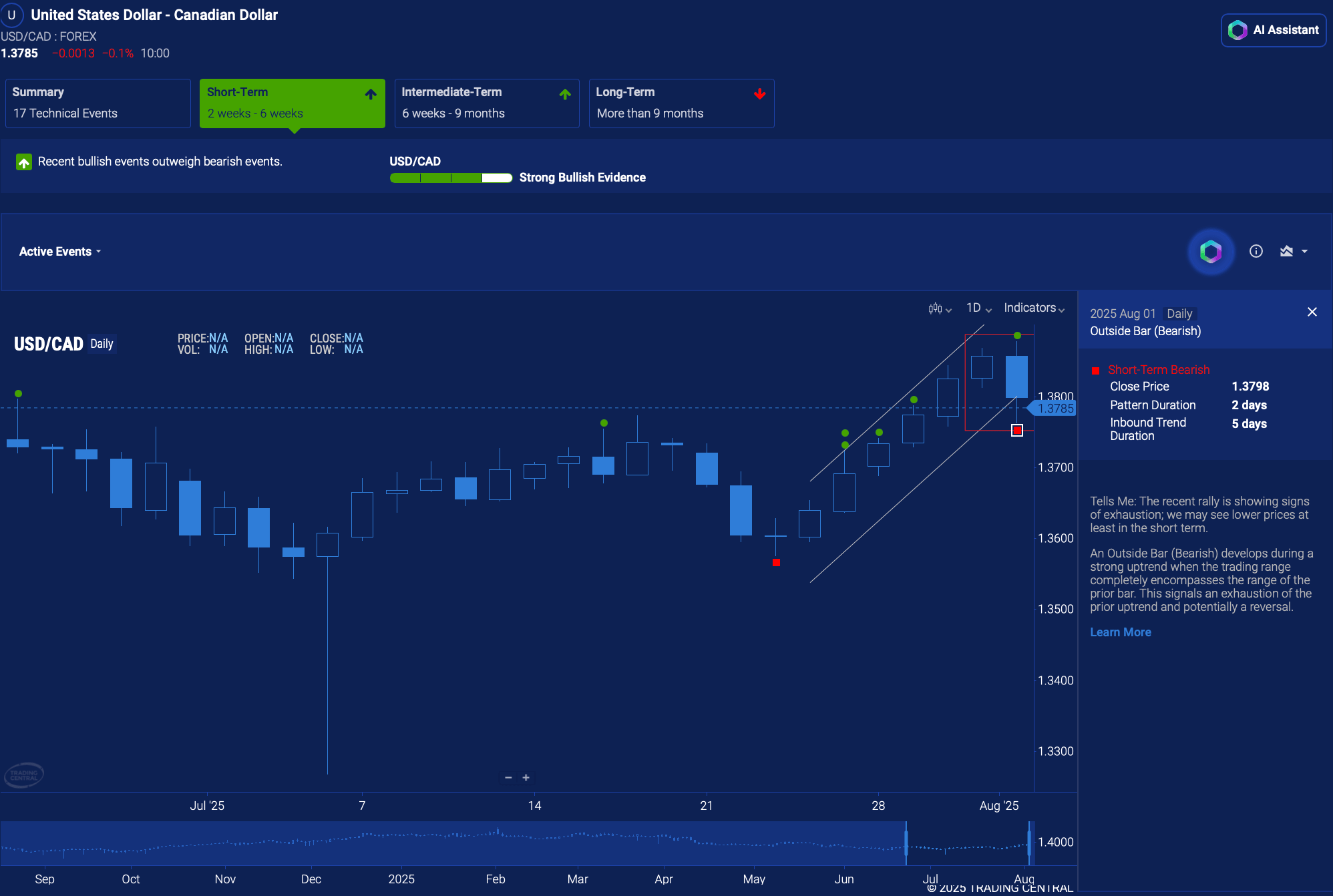Screen dimensions: 1333x896
Task: Click the 2025 label on the navigator timeline
Action: (401, 879)
